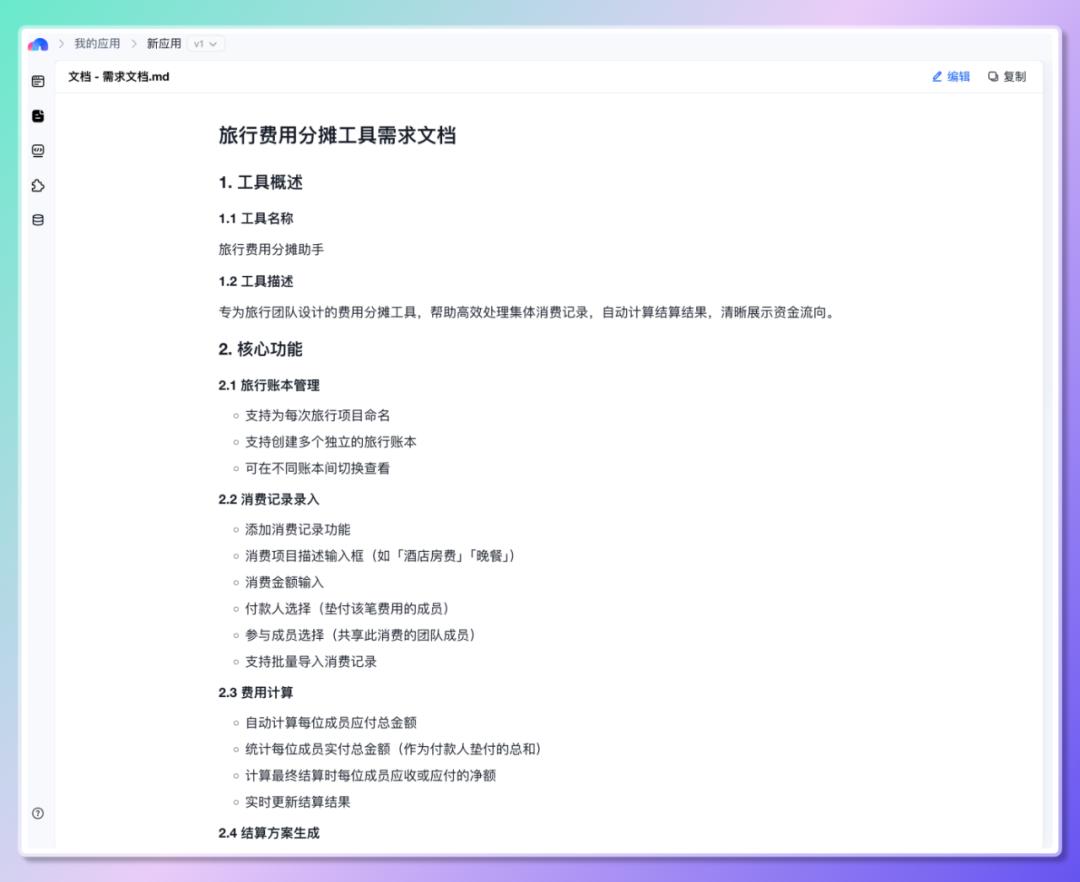Click the copy icon next to 复制
This screenshot has width=1080, height=882.
(991, 77)
